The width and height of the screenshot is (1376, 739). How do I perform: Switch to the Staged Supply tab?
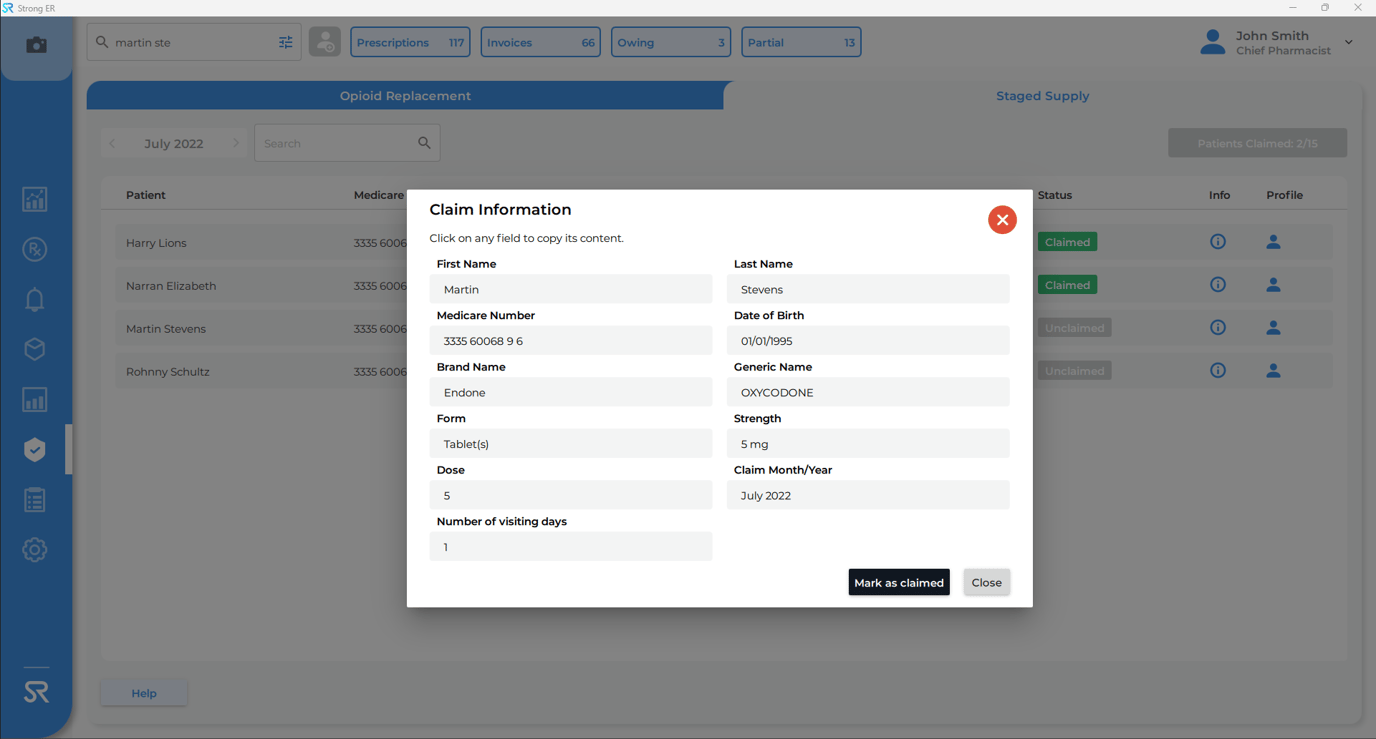coord(1042,95)
